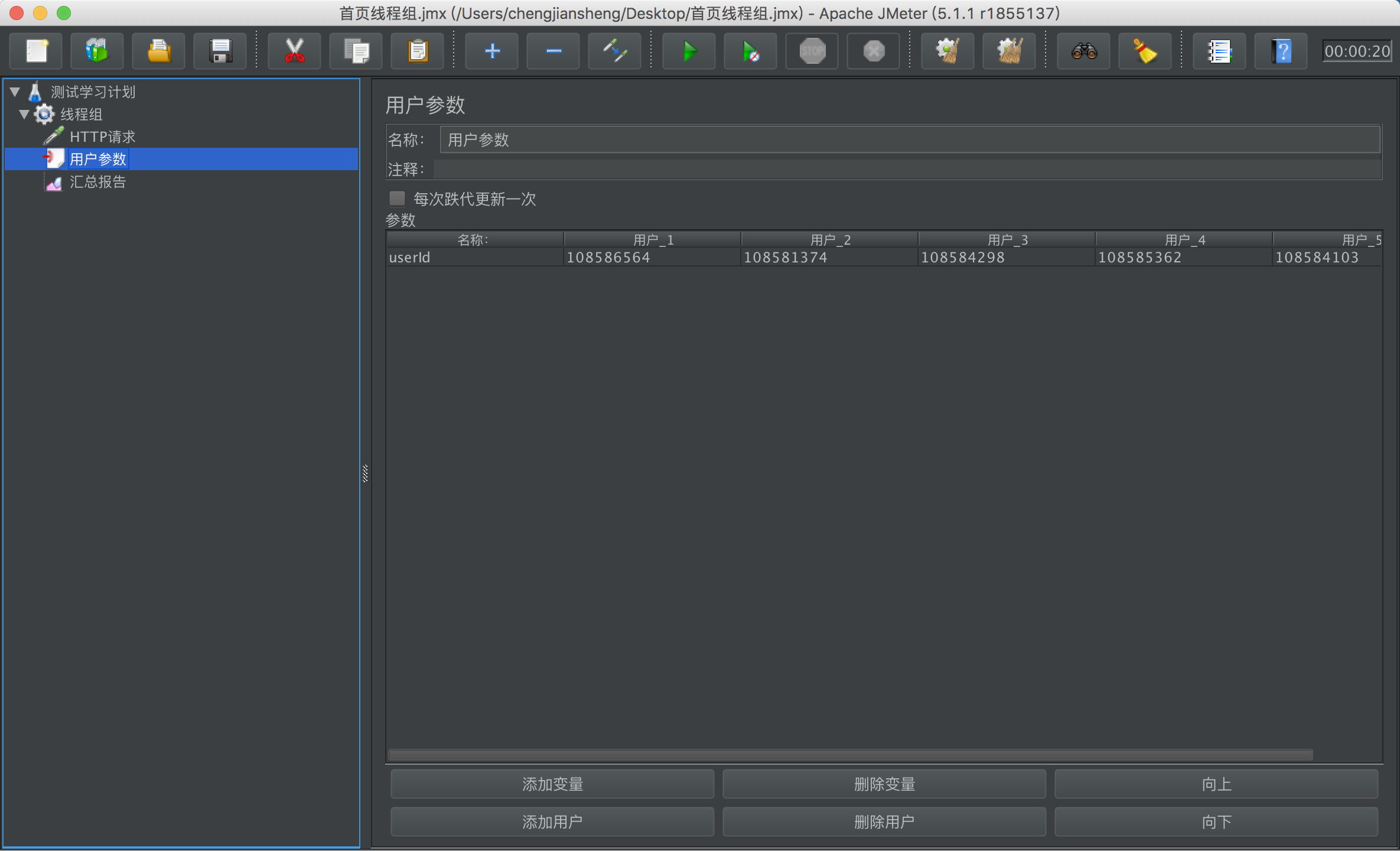Click the Stop sign icon
The width and height of the screenshot is (1400, 851).
pyautogui.click(x=812, y=51)
